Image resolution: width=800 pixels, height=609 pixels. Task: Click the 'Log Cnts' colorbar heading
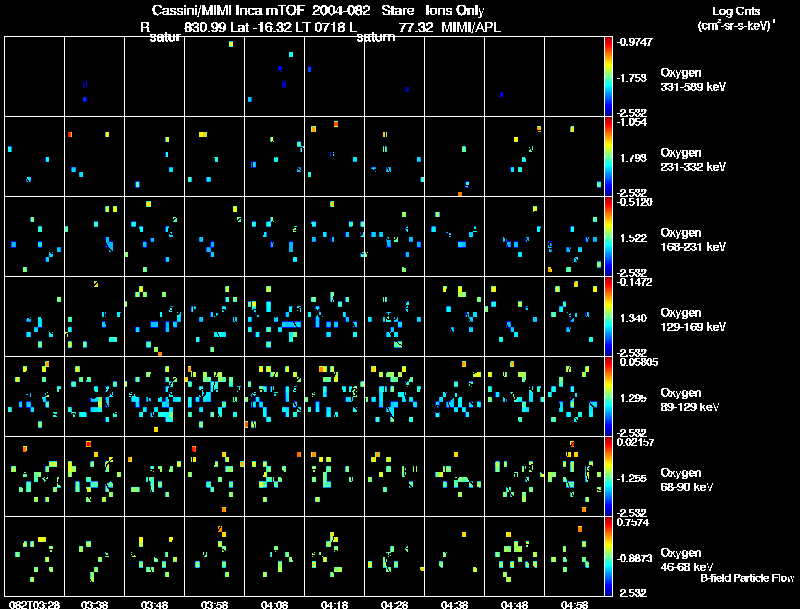[x=736, y=11]
